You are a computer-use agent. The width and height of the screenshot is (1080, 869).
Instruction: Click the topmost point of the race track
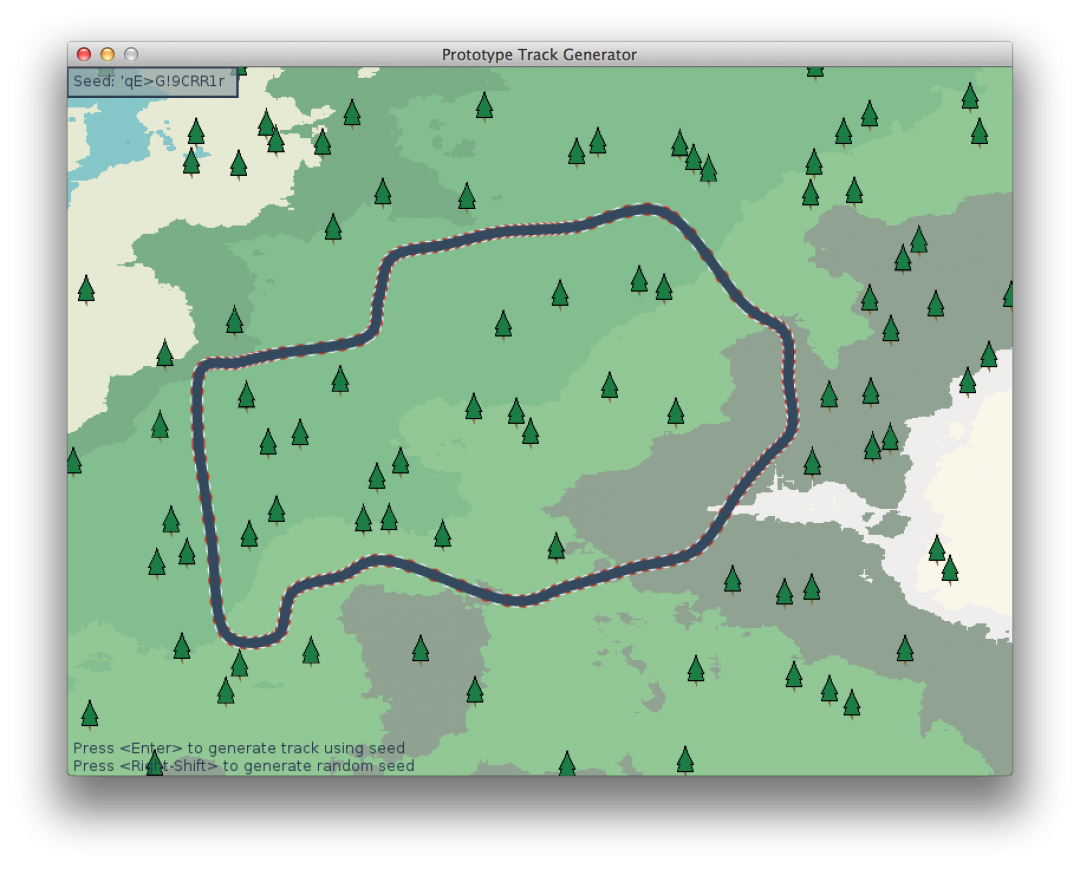pyautogui.click(x=645, y=210)
